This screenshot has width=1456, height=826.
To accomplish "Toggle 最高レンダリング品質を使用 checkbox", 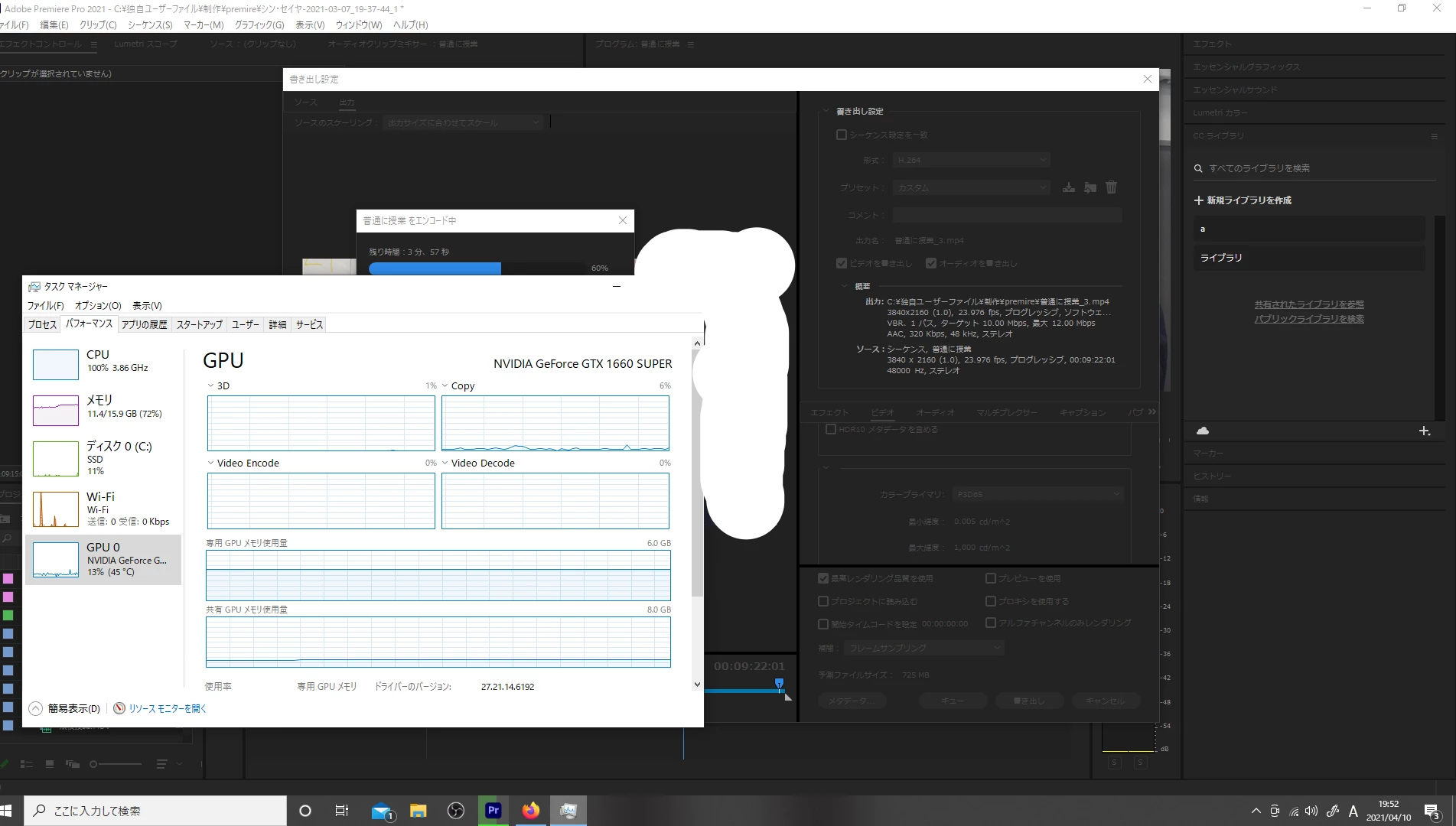I will 823,578.
